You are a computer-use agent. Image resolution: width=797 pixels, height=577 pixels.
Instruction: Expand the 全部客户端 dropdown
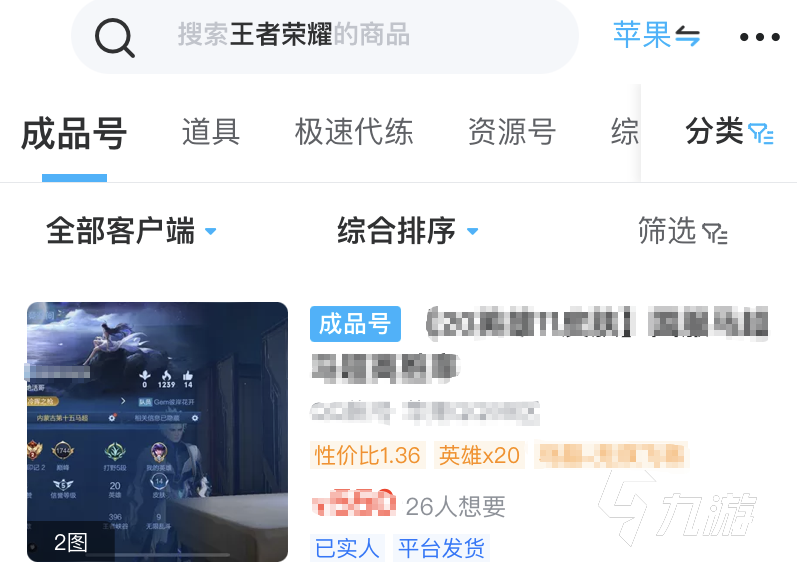click(131, 231)
